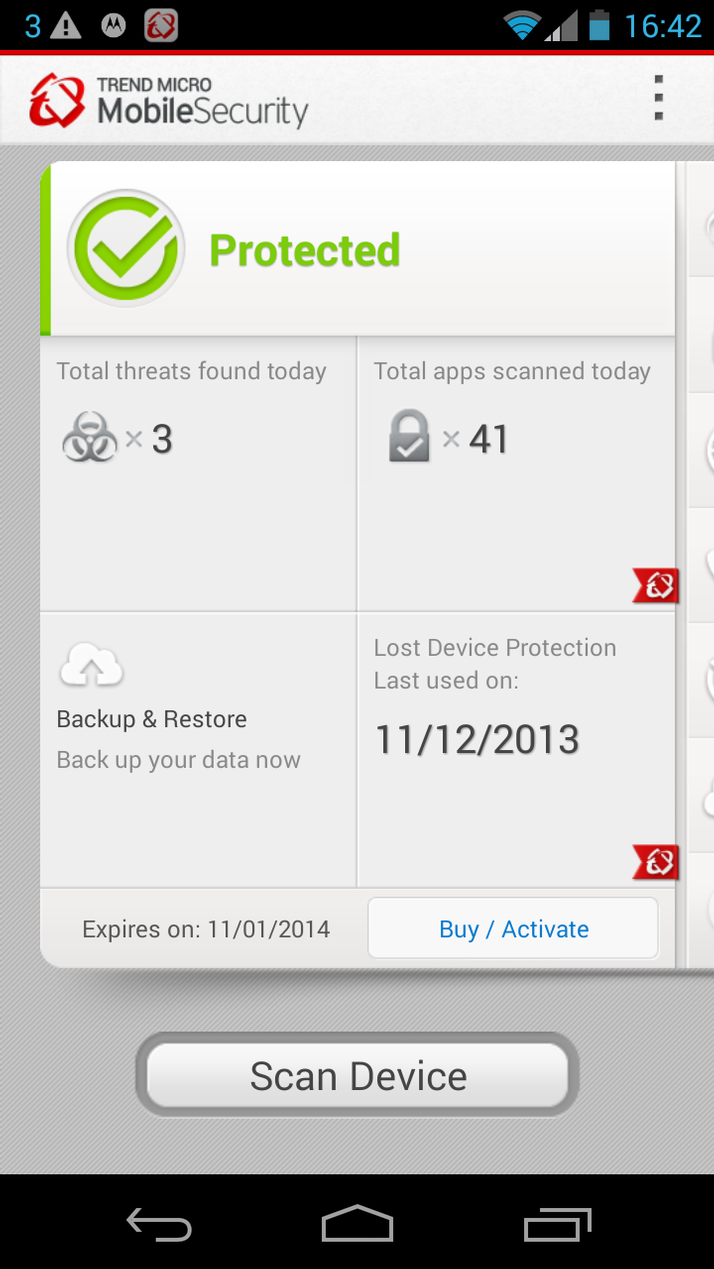Open Total apps scanned today tile
714x1269 pixels.
point(514,473)
